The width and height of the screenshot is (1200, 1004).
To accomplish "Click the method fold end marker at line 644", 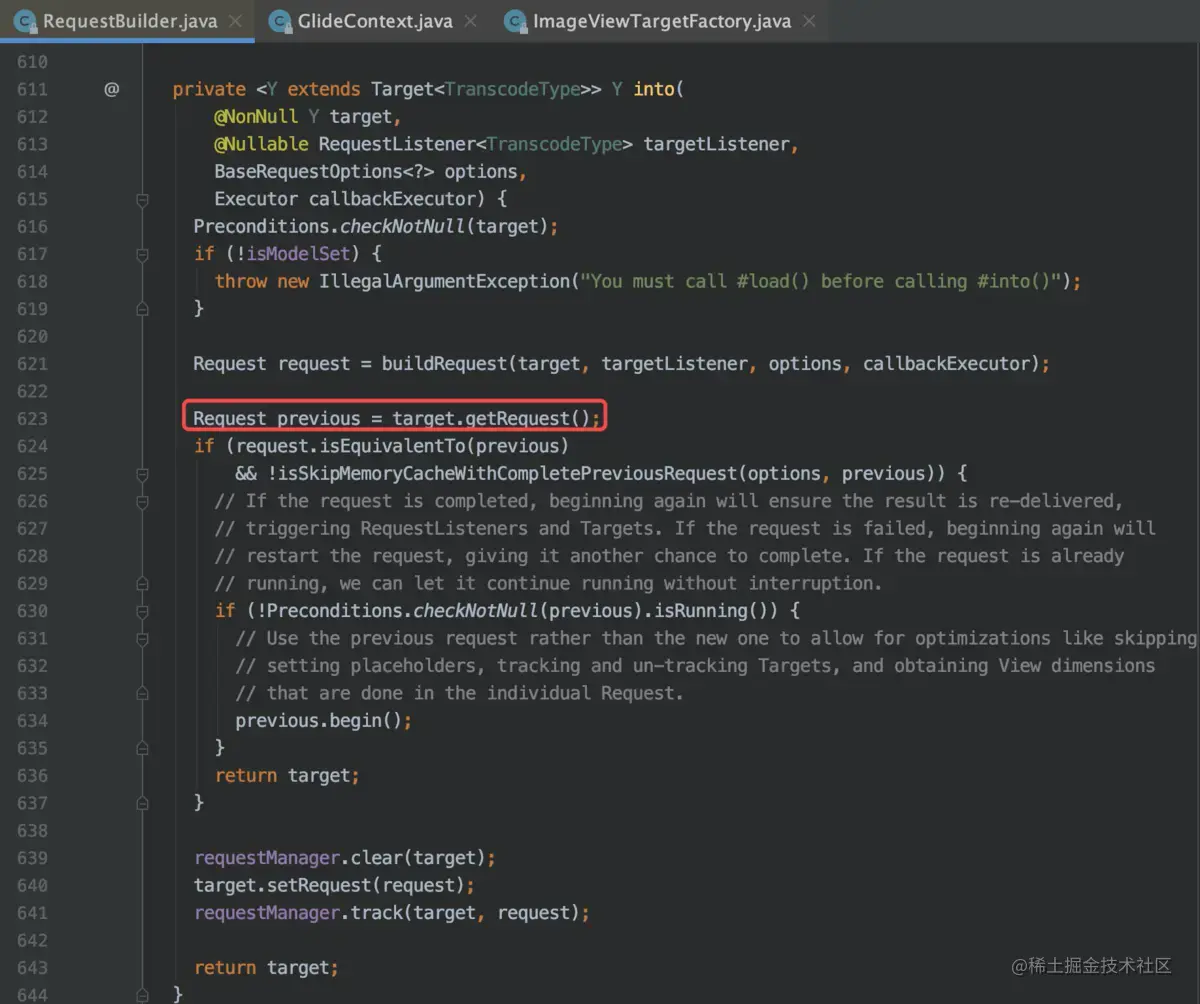I will point(142,995).
